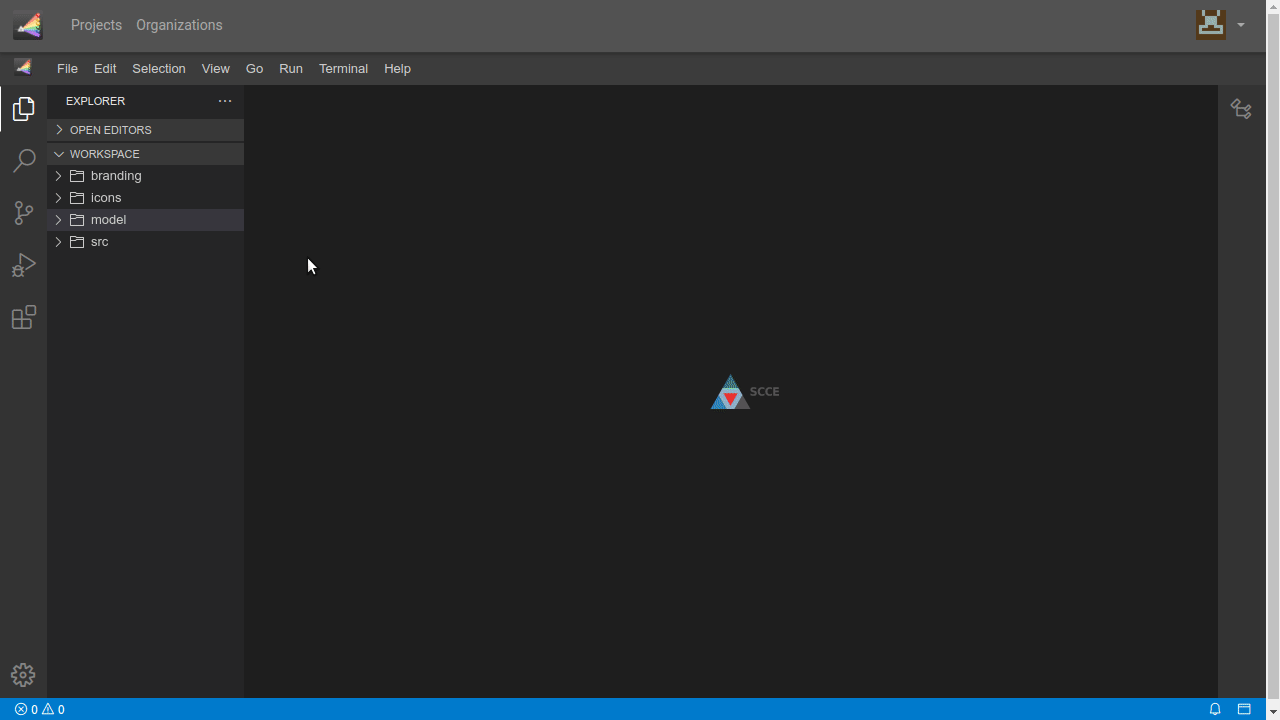The width and height of the screenshot is (1280, 720).
Task: Open the Source Control view icon
Action: [23, 213]
